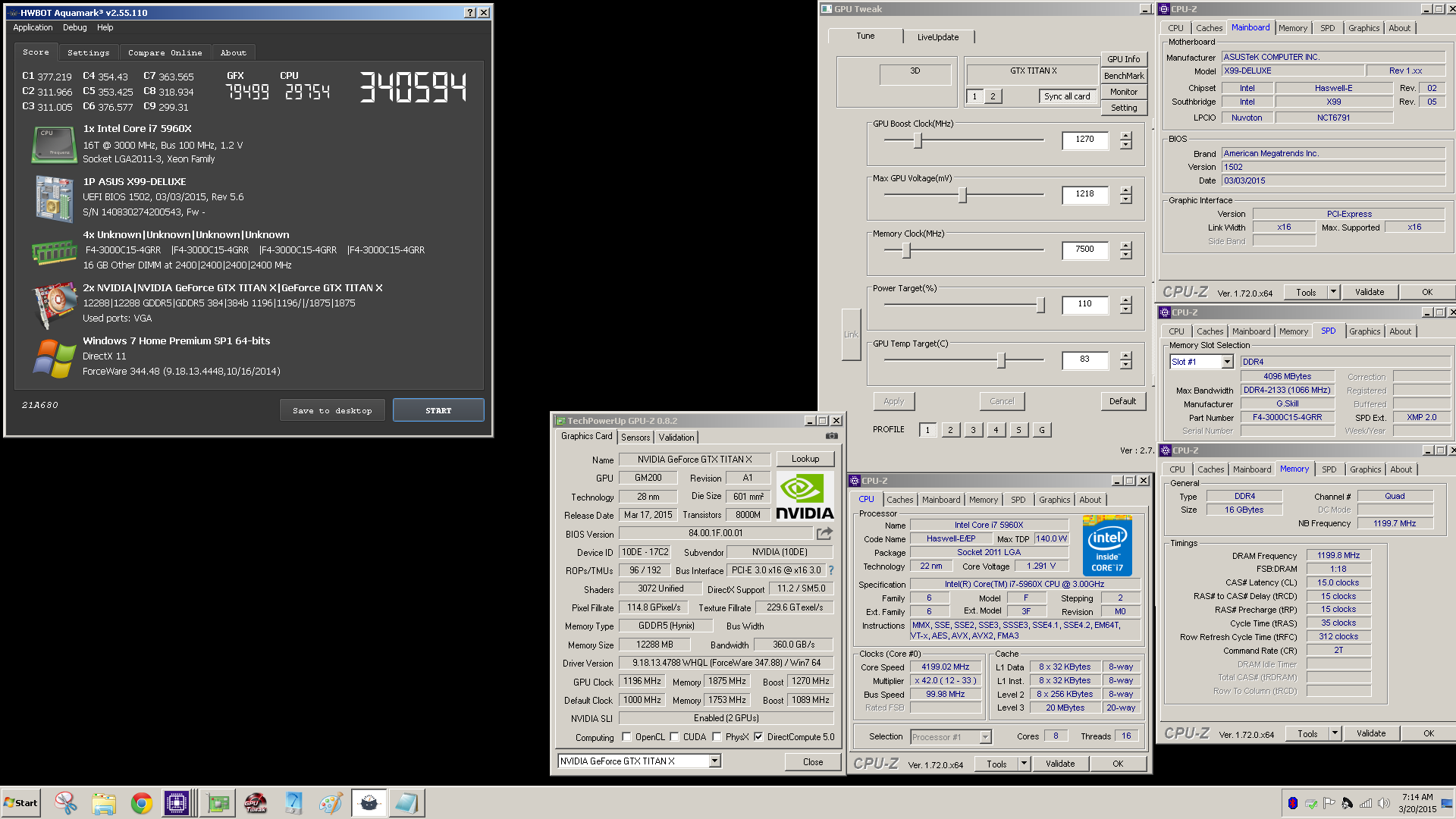1456x819 pixels.
Task: Click Validate in the CPU-Z Mainboard window
Action: pyautogui.click(x=1370, y=292)
